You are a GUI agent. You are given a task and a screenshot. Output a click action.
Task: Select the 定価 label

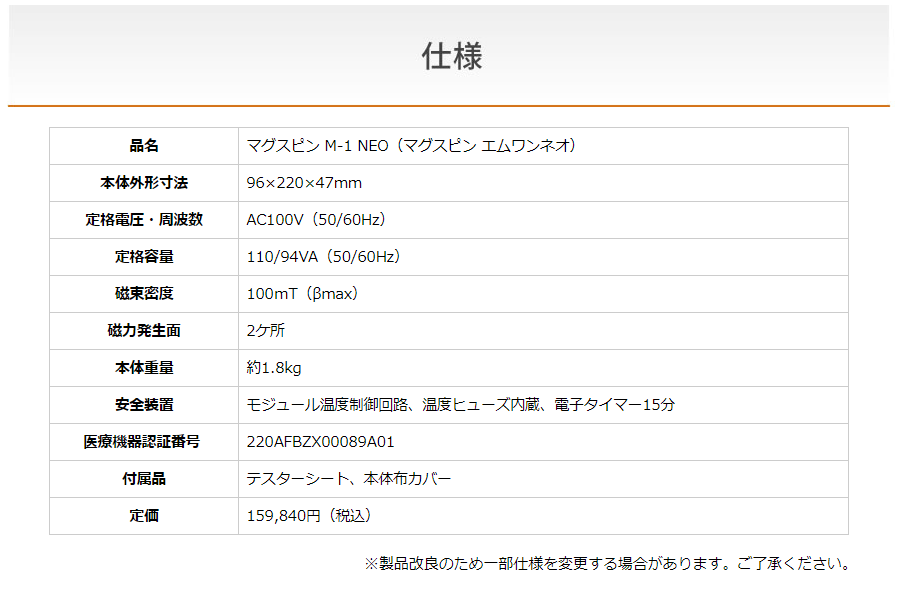click(x=144, y=516)
